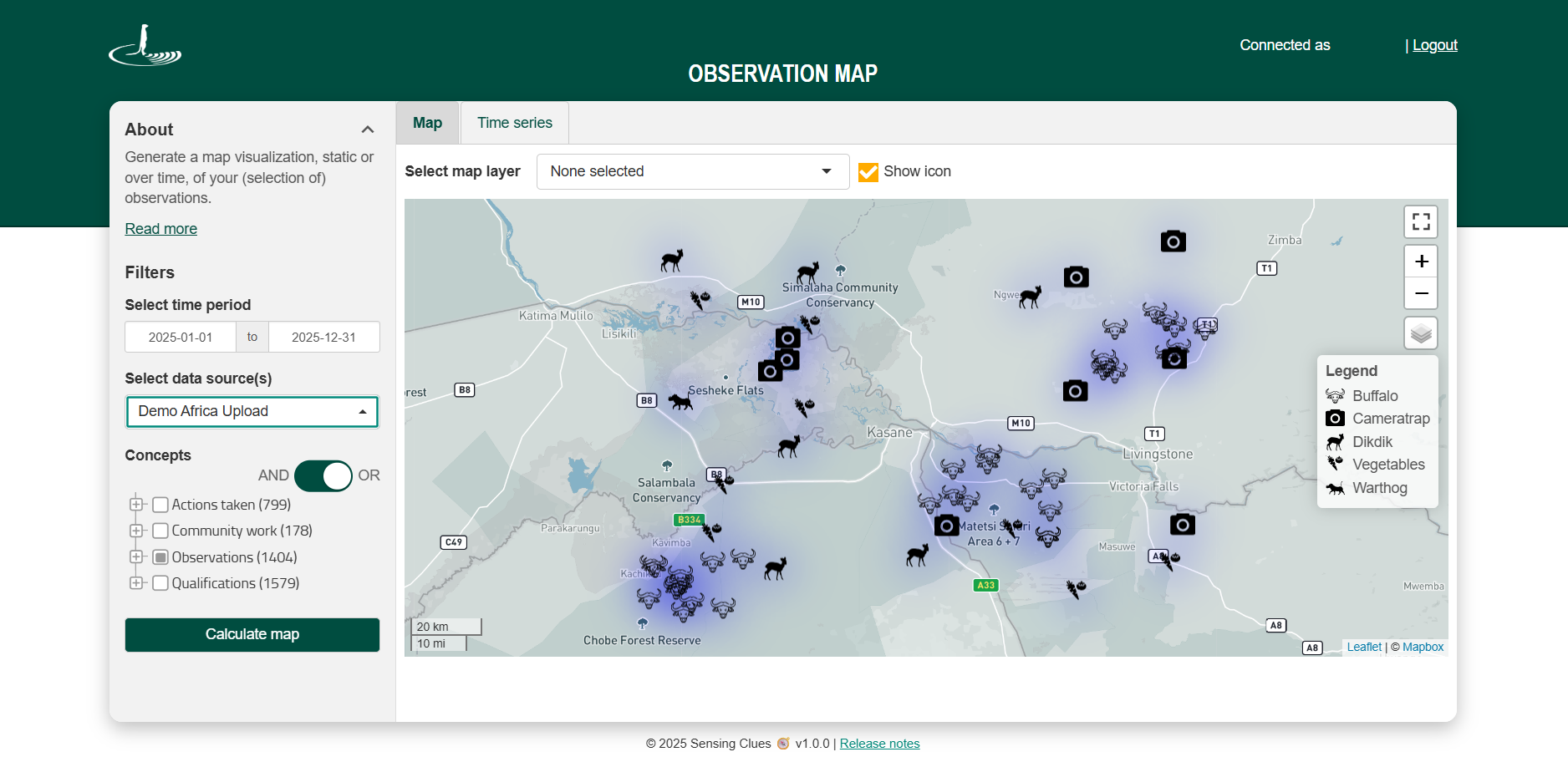Open the Read more link
Image resolution: width=1568 pixels, height=757 pixels.
tap(161, 229)
